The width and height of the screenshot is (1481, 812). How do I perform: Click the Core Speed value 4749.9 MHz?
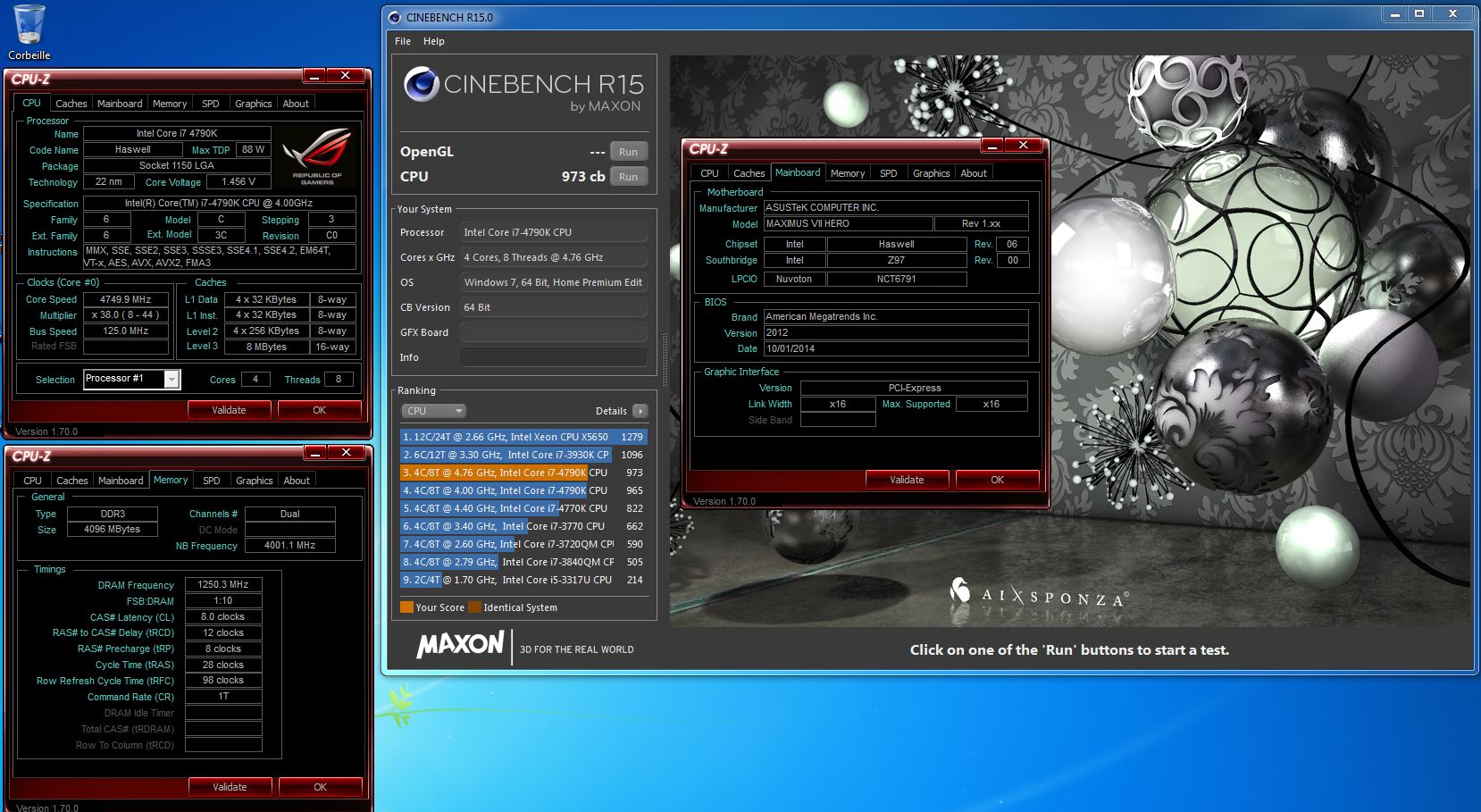click(x=125, y=299)
